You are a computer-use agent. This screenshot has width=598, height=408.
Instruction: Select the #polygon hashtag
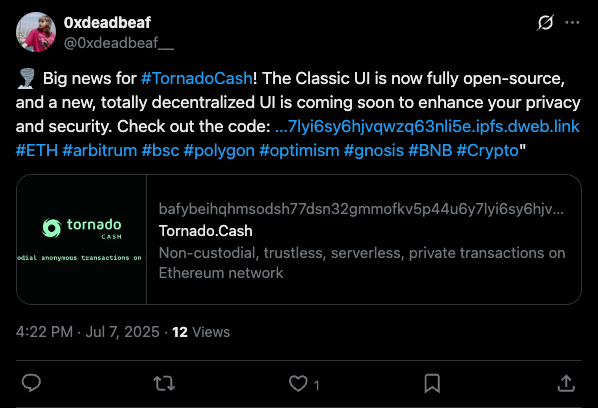point(219,151)
